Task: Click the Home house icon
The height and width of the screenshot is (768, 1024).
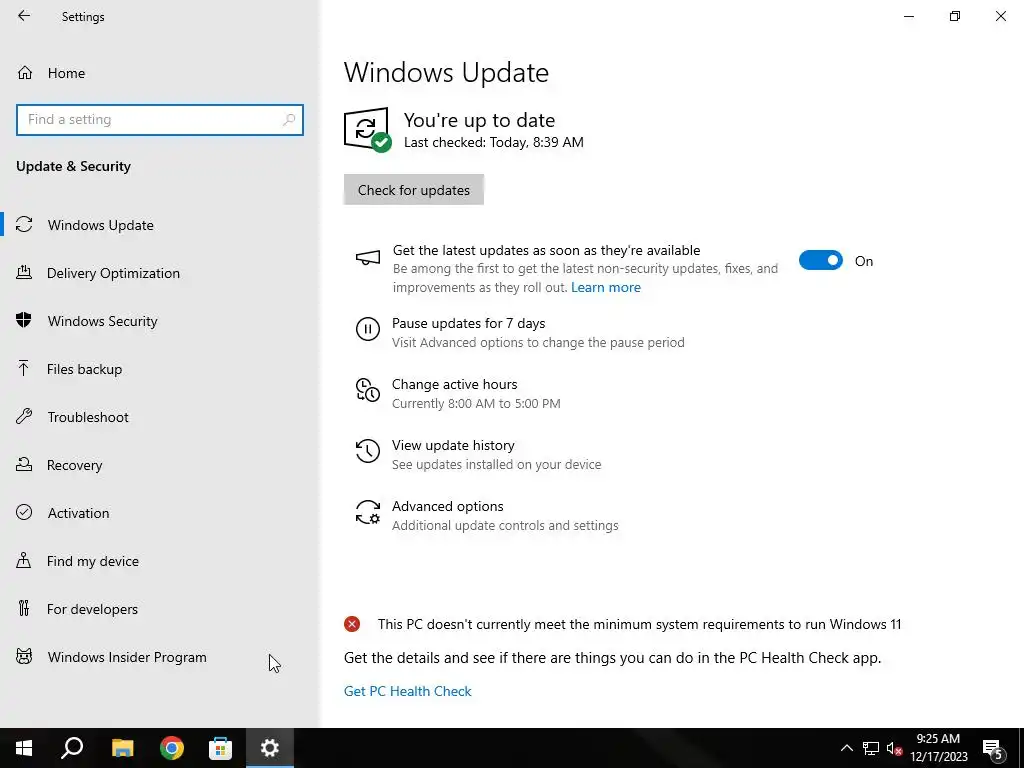Action: pyautogui.click(x=25, y=72)
